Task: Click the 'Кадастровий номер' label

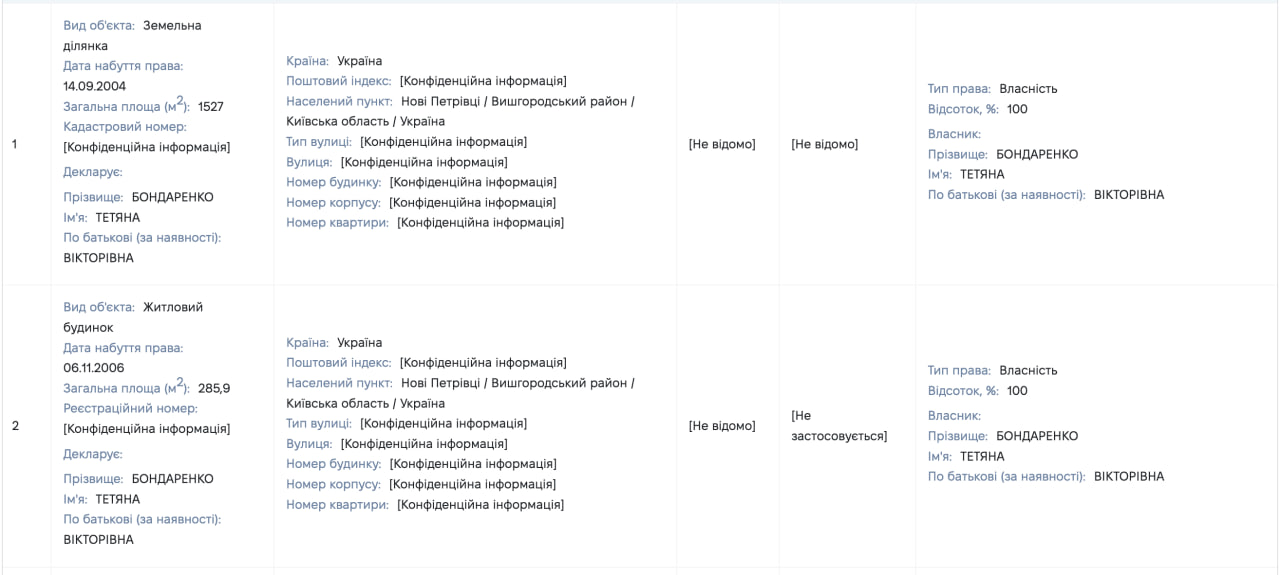Action: [125, 127]
